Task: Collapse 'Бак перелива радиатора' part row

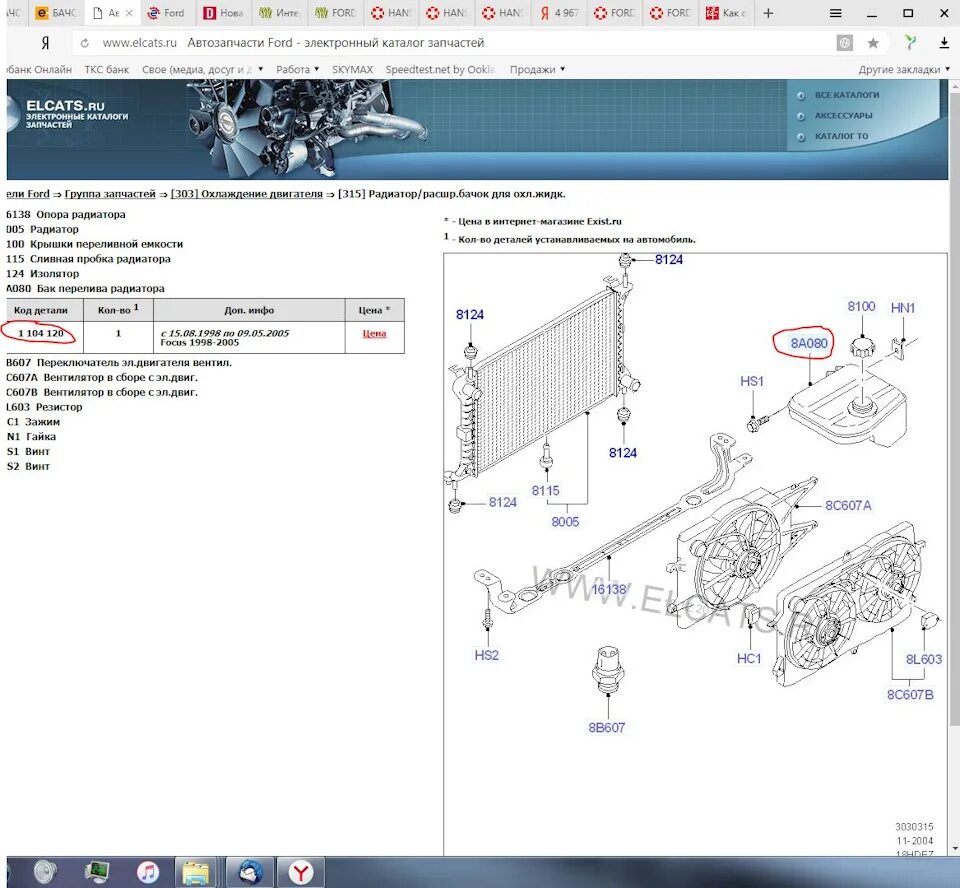Action: [x=86, y=288]
